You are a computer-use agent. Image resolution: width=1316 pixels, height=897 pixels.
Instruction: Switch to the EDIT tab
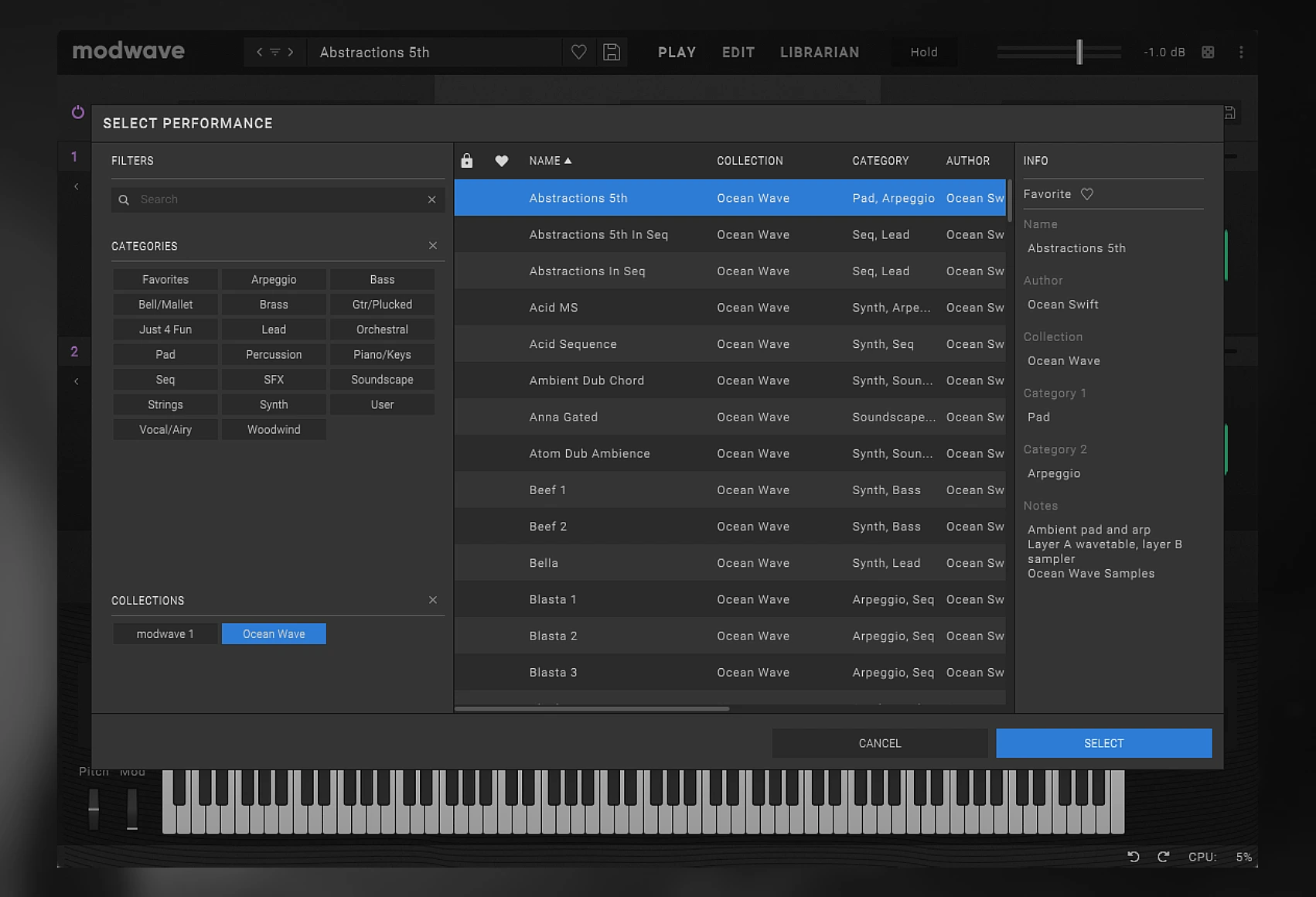click(738, 52)
